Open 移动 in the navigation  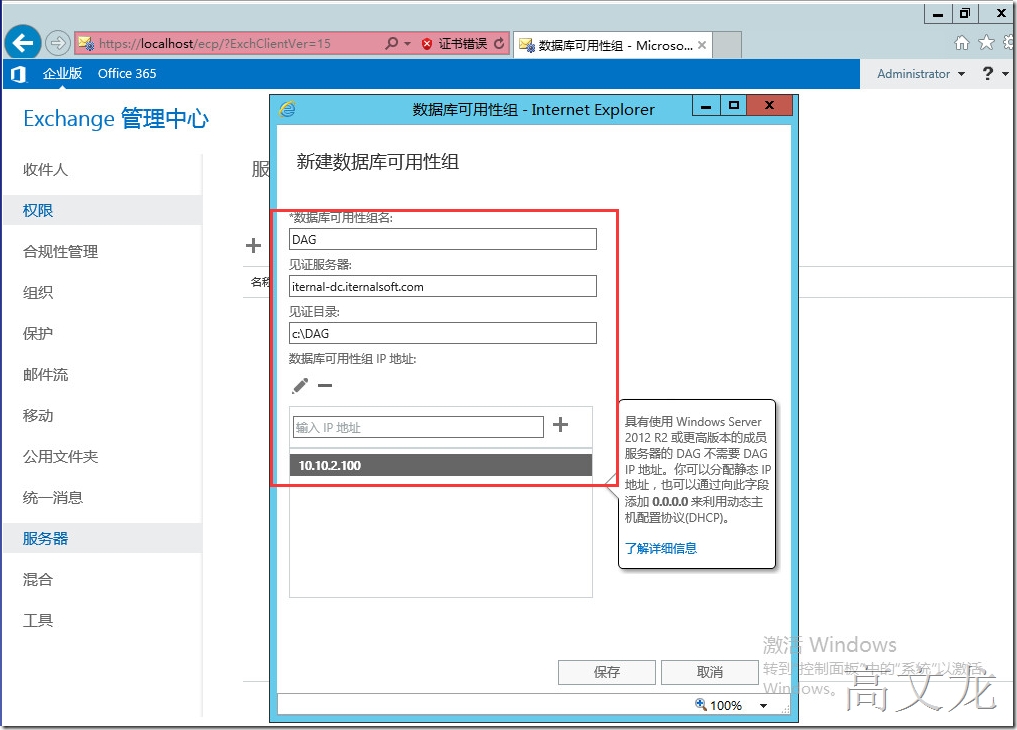(38, 416)
